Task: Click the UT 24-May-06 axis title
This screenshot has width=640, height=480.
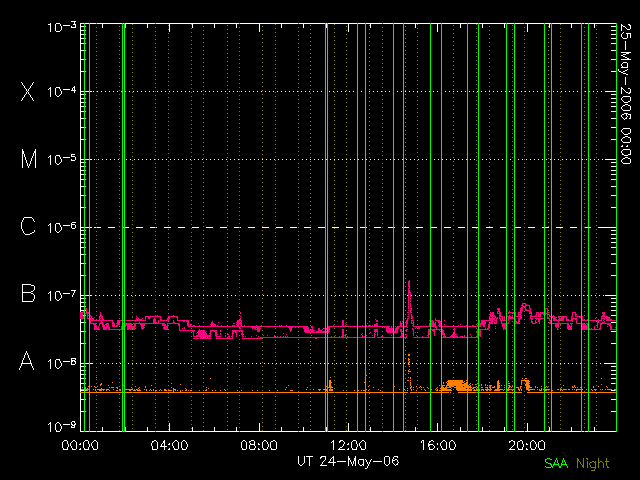Action: [x=348, y=462]
